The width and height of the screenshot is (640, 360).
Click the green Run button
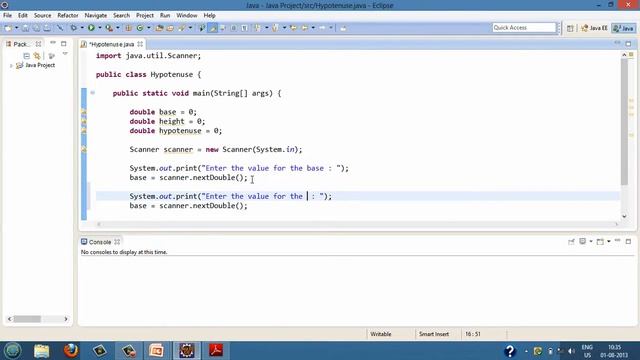click(x=91, y=28)
